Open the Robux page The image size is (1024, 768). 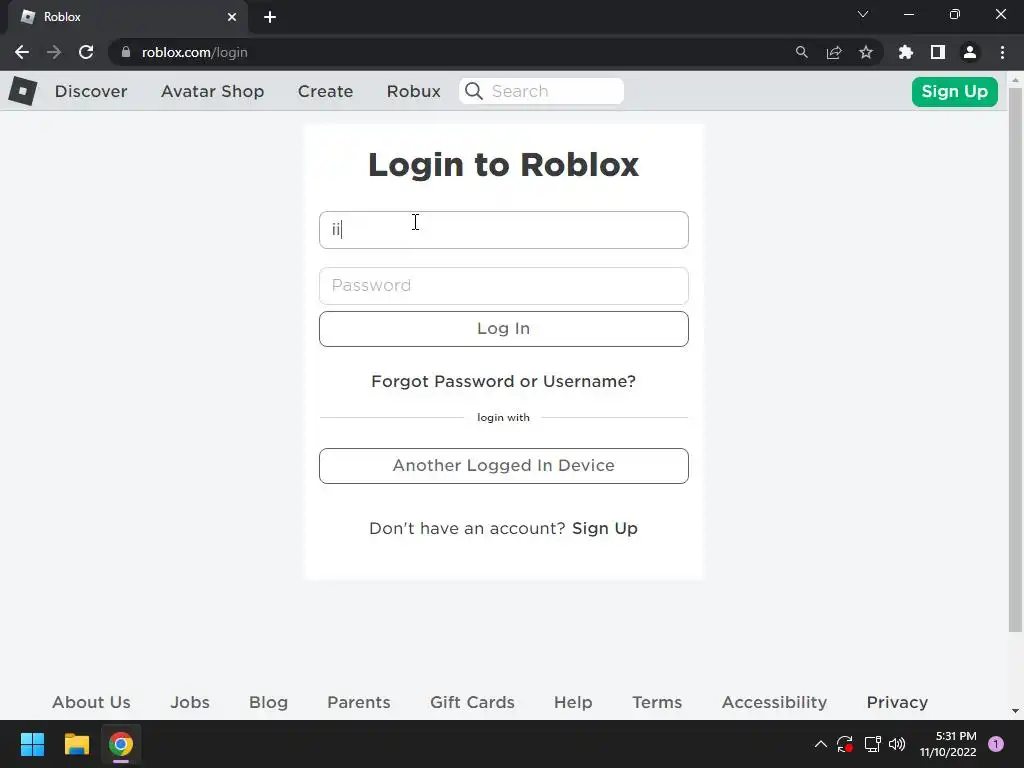tap(413, 91)
